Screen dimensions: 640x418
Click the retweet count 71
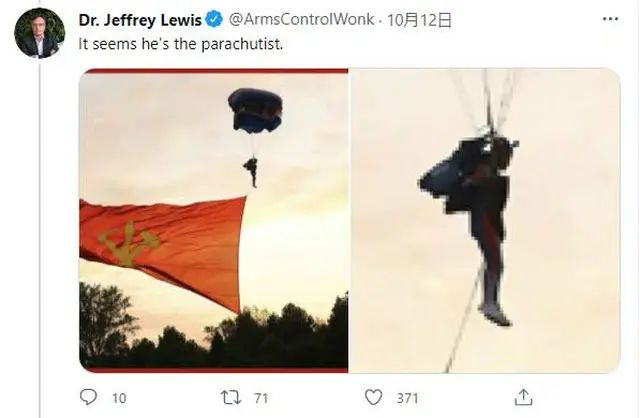[261, 398]
